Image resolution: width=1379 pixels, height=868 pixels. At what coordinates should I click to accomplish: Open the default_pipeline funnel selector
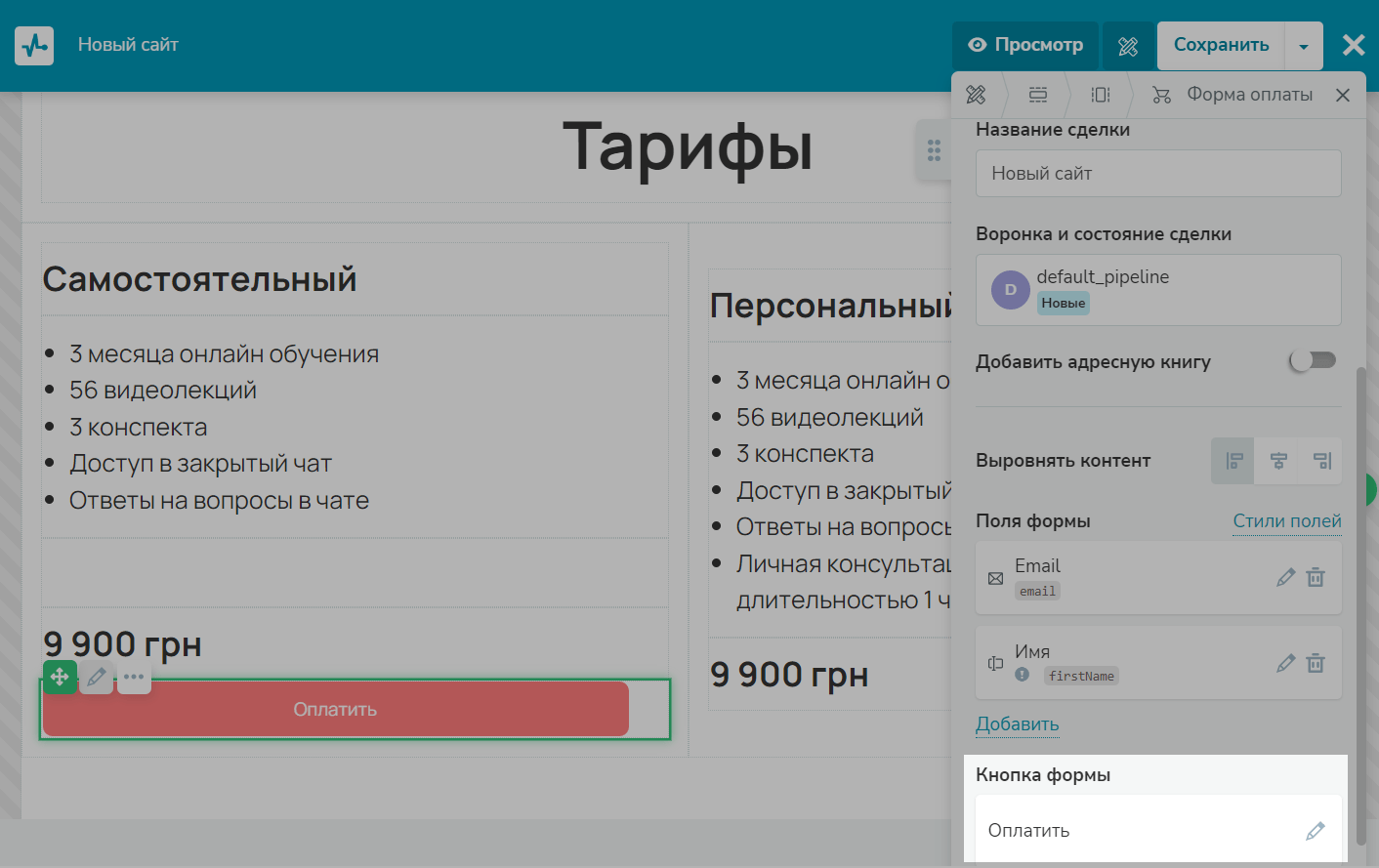pos(1158,290)
